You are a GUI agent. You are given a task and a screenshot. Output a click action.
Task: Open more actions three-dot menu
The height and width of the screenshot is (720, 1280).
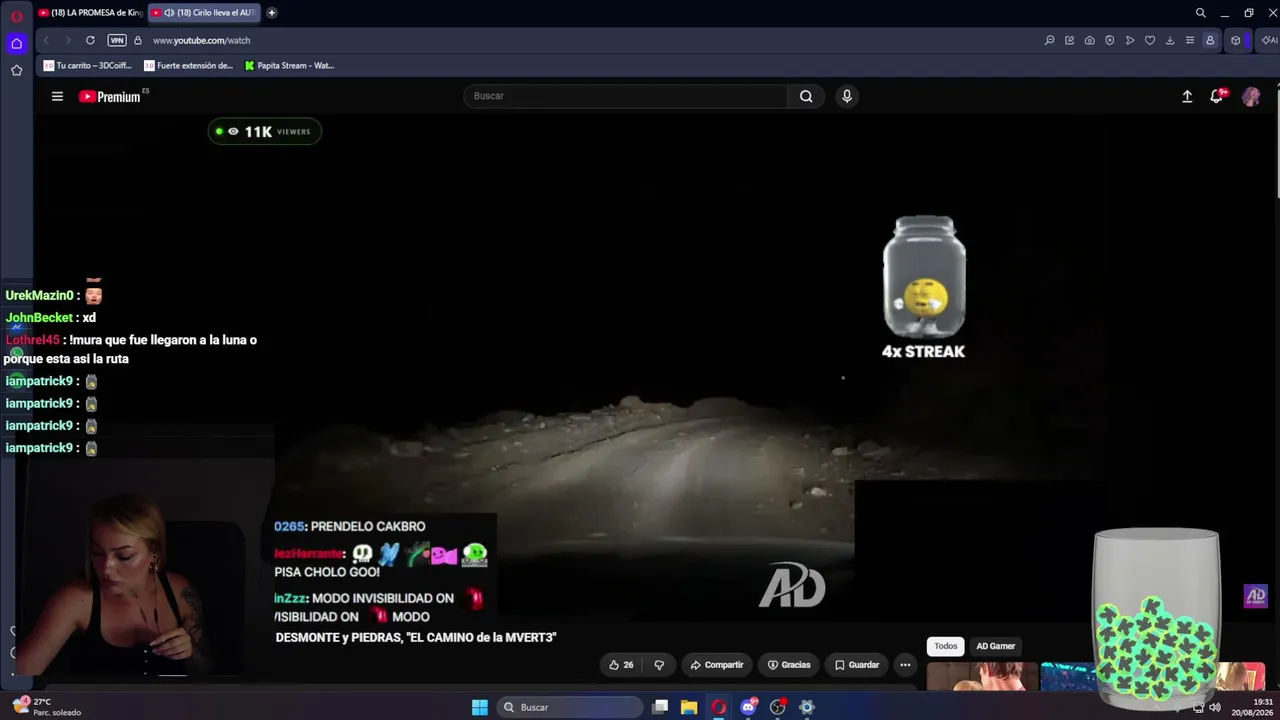pyautogui.click(x=905, y=665)
